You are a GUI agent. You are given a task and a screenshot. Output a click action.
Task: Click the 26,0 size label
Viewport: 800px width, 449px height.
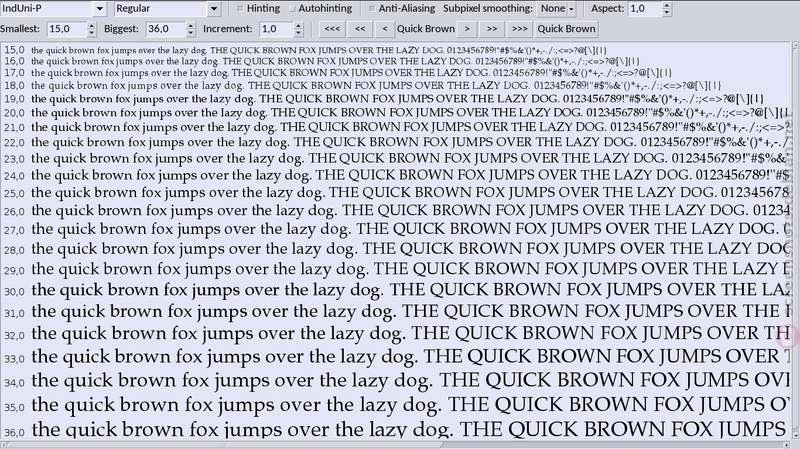click(14, 212)
